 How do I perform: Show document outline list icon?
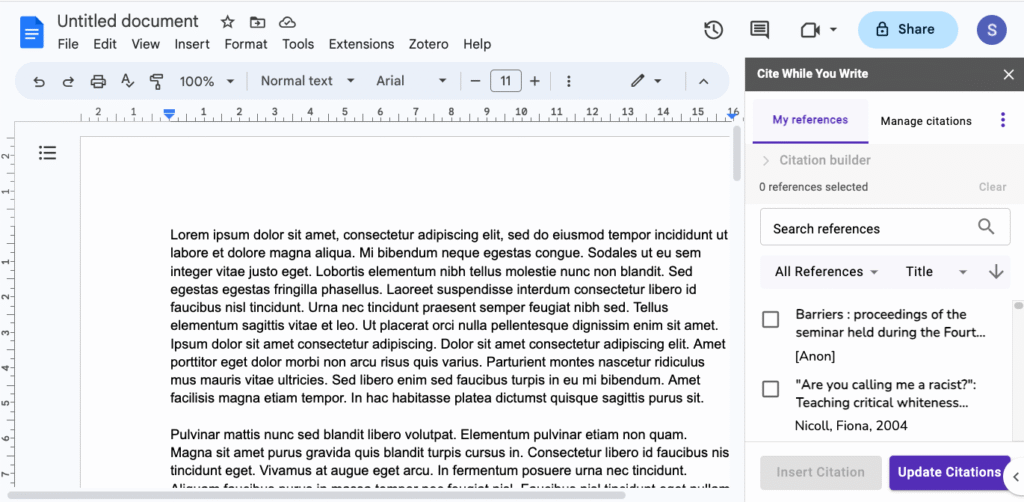pos(48,153)
